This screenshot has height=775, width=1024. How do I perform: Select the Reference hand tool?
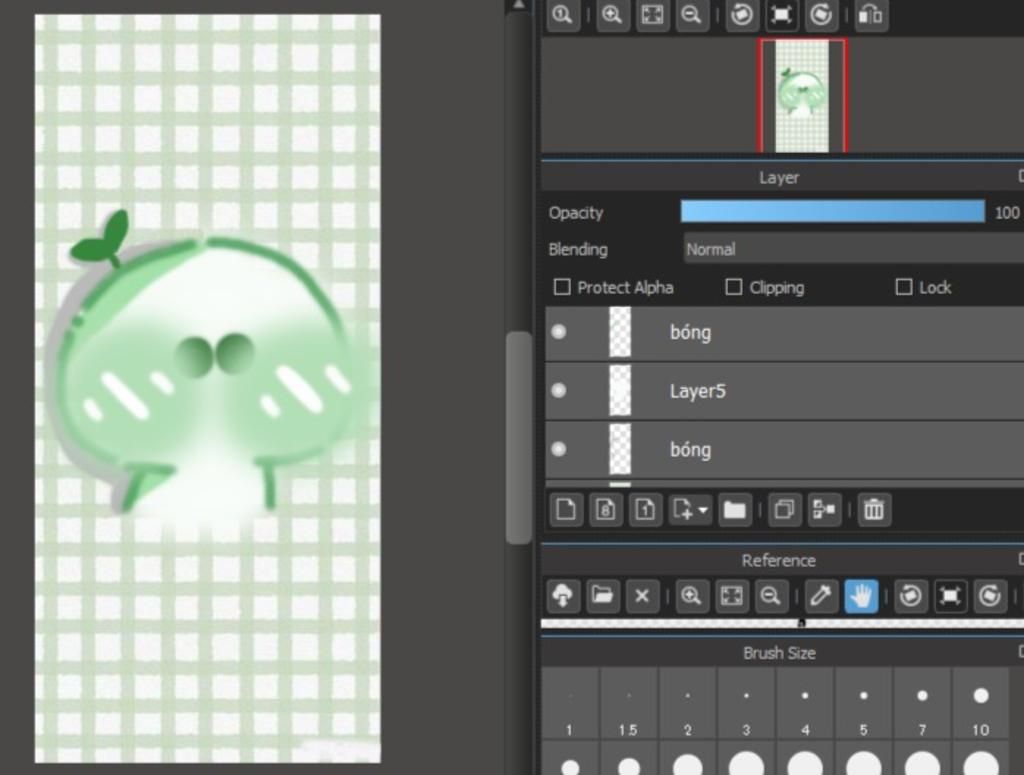[x=861, y=595]
